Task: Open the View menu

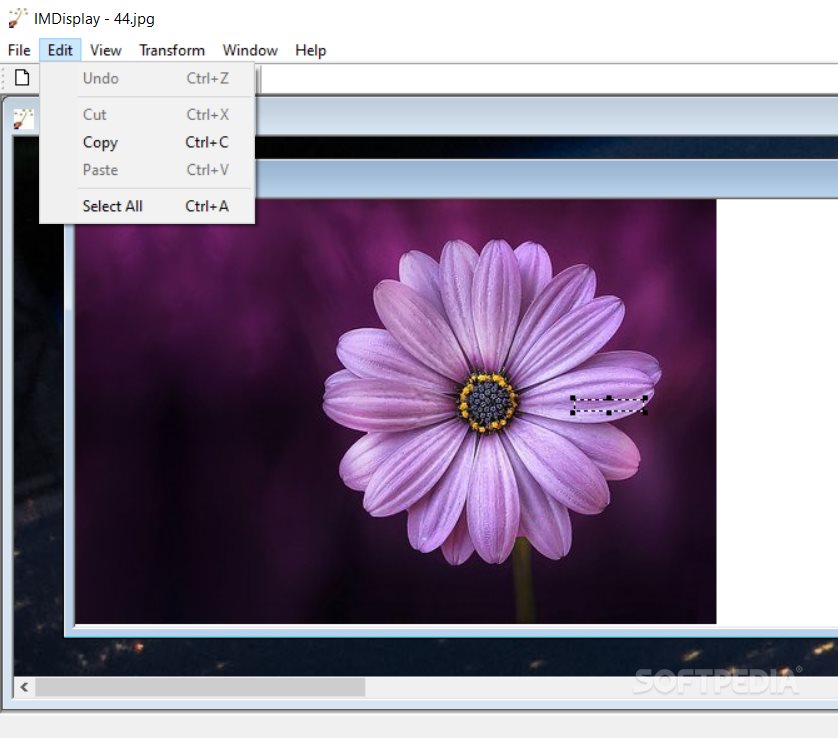Action: (106, 50)
